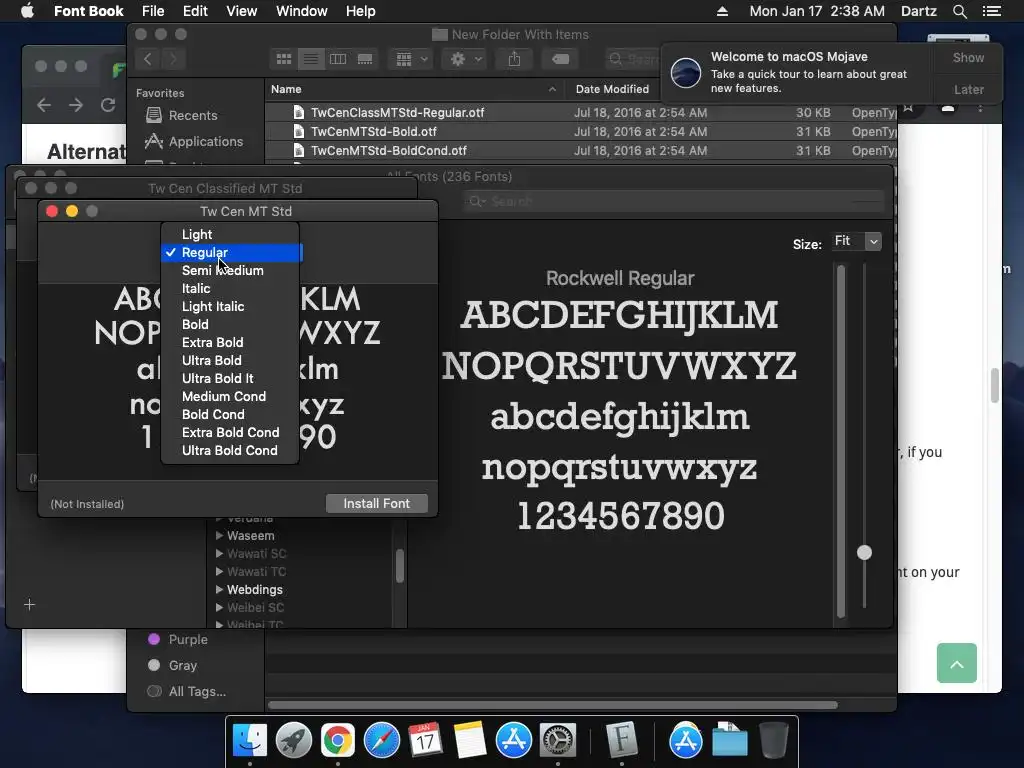Click Finder edit tags icon

pyautogui.click(x=560, y=59)
